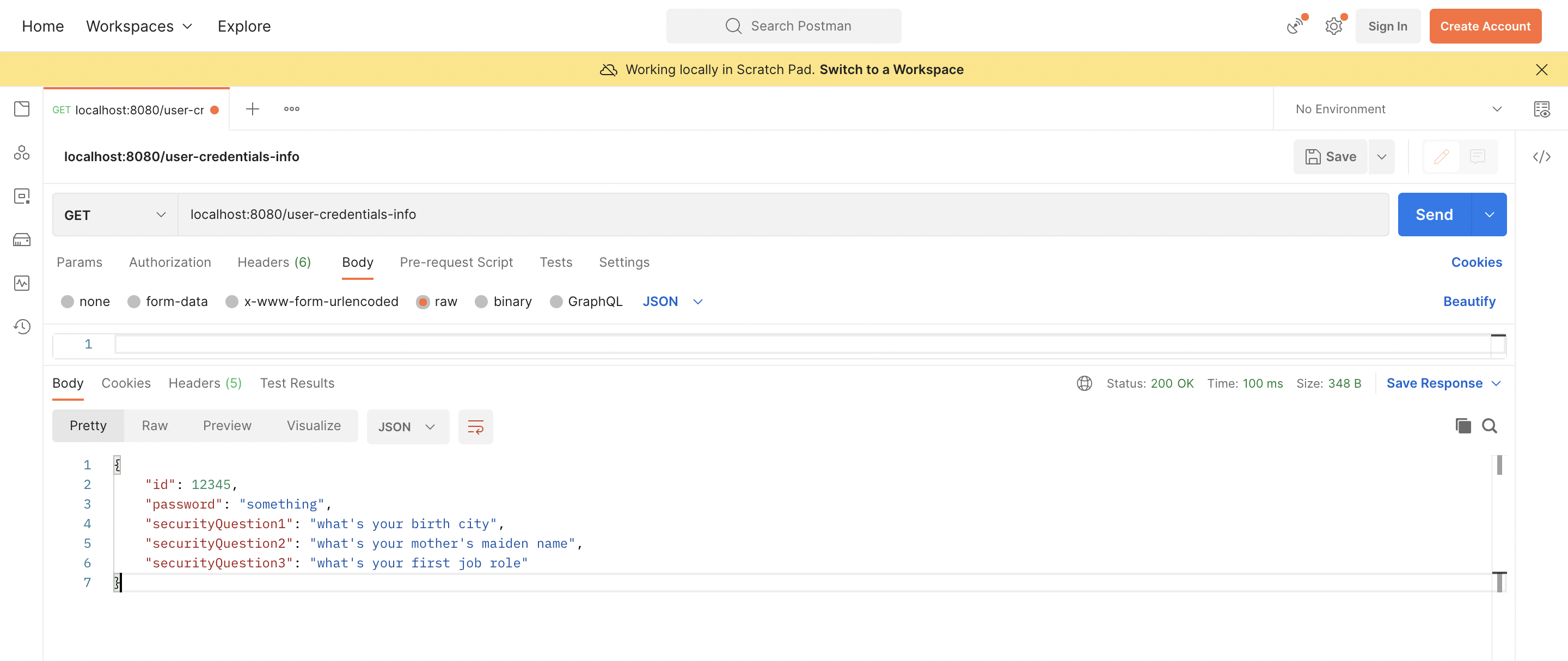Open the Tests tab
Screen dimensions: 1568x661
556,262
